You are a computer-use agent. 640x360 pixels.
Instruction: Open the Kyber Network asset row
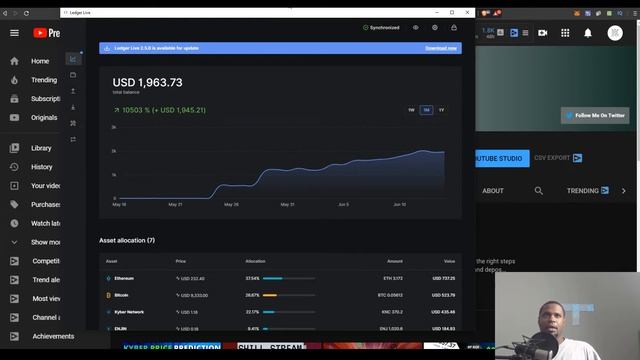tap(280, 312)
